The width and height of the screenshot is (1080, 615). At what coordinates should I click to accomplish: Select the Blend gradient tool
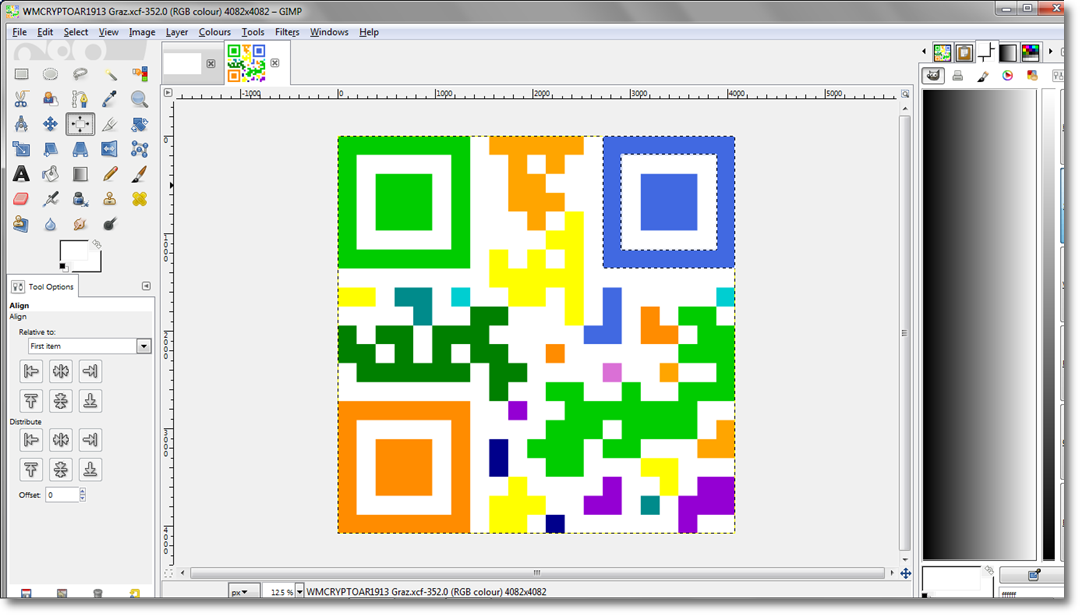point(80,174)
